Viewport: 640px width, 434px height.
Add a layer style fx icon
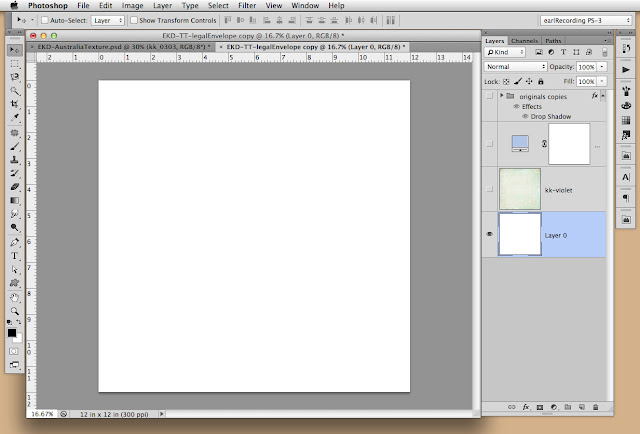pyautogui.click(x=526, y=407)
